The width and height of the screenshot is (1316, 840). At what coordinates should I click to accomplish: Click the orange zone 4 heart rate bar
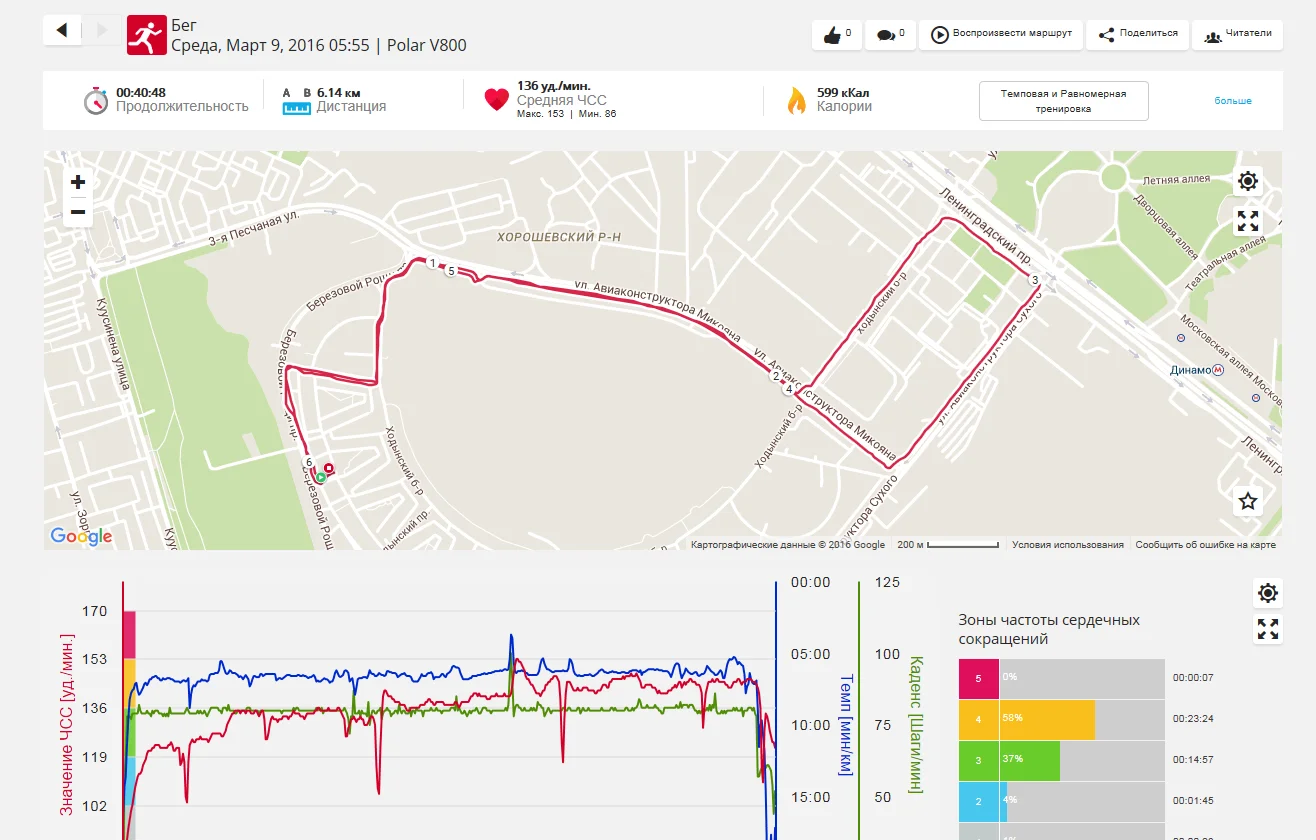(x=1046, y=719)
